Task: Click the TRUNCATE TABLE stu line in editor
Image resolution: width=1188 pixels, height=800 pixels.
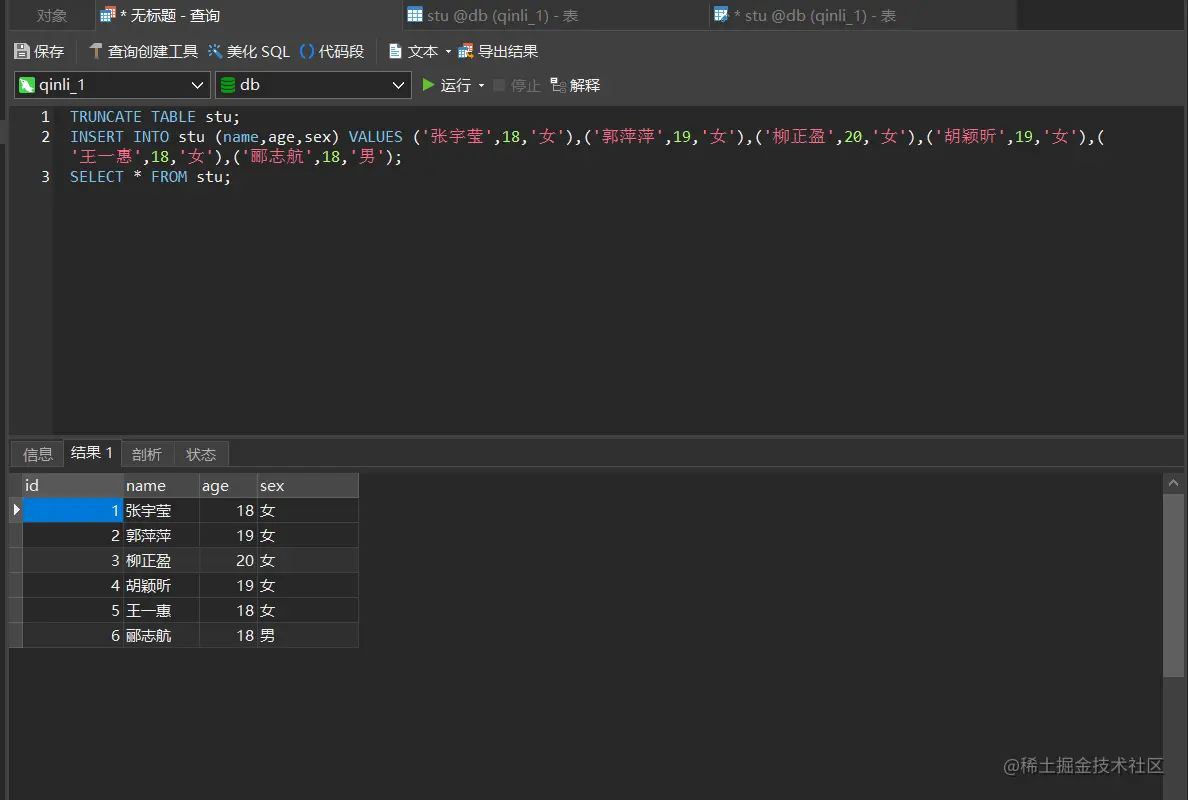Action: point(155,117)
